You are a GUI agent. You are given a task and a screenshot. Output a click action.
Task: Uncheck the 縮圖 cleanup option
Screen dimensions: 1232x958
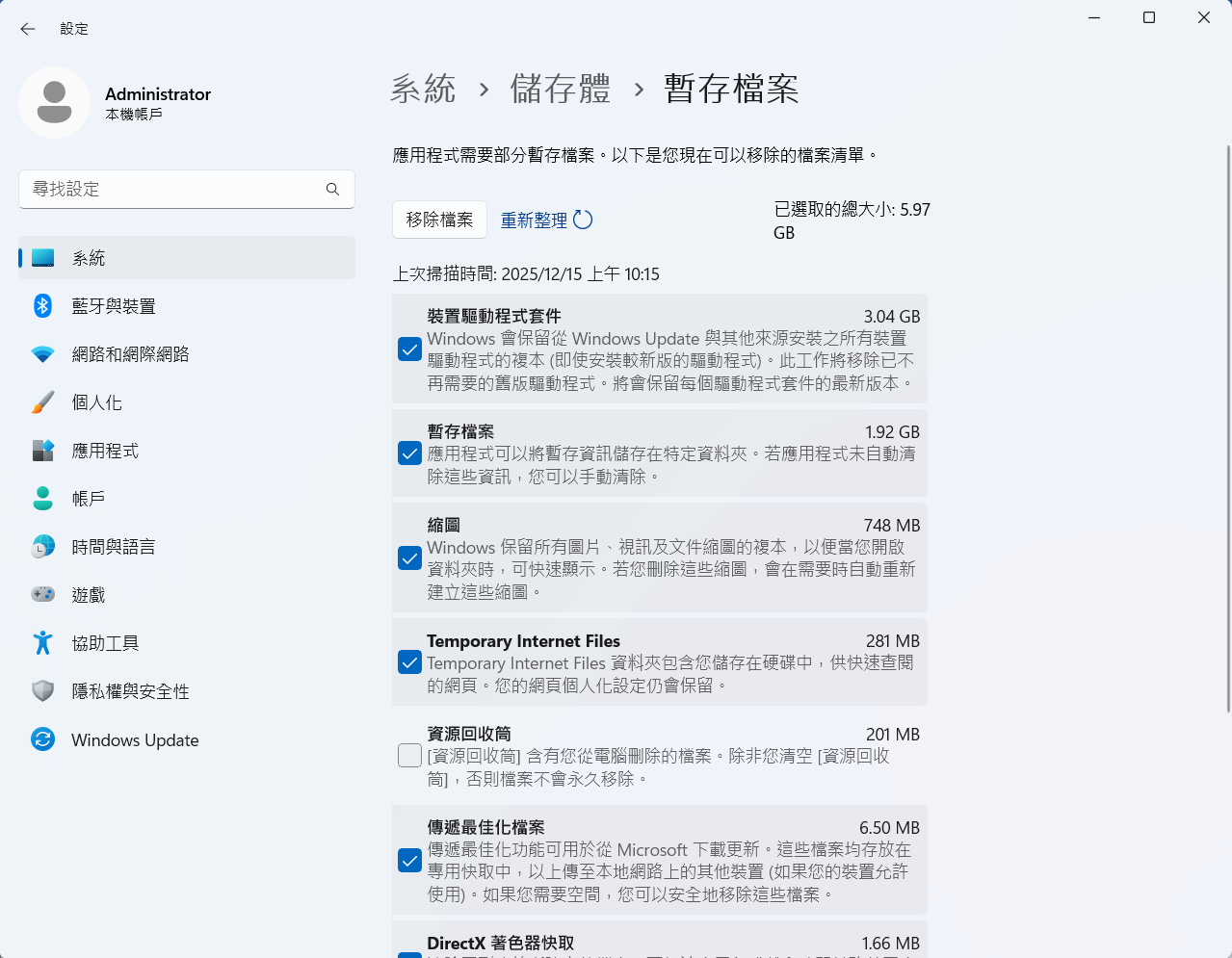pos(409,557)
